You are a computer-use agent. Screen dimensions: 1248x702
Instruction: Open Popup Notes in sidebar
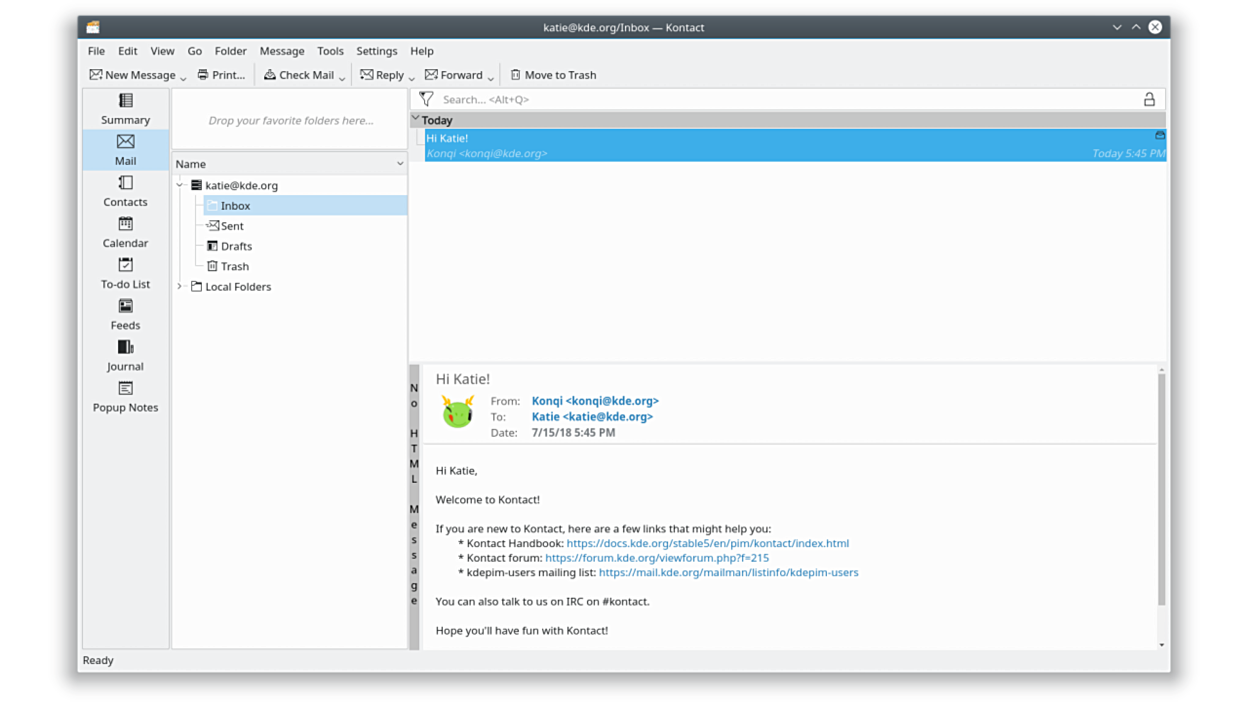tap(125, 396)
